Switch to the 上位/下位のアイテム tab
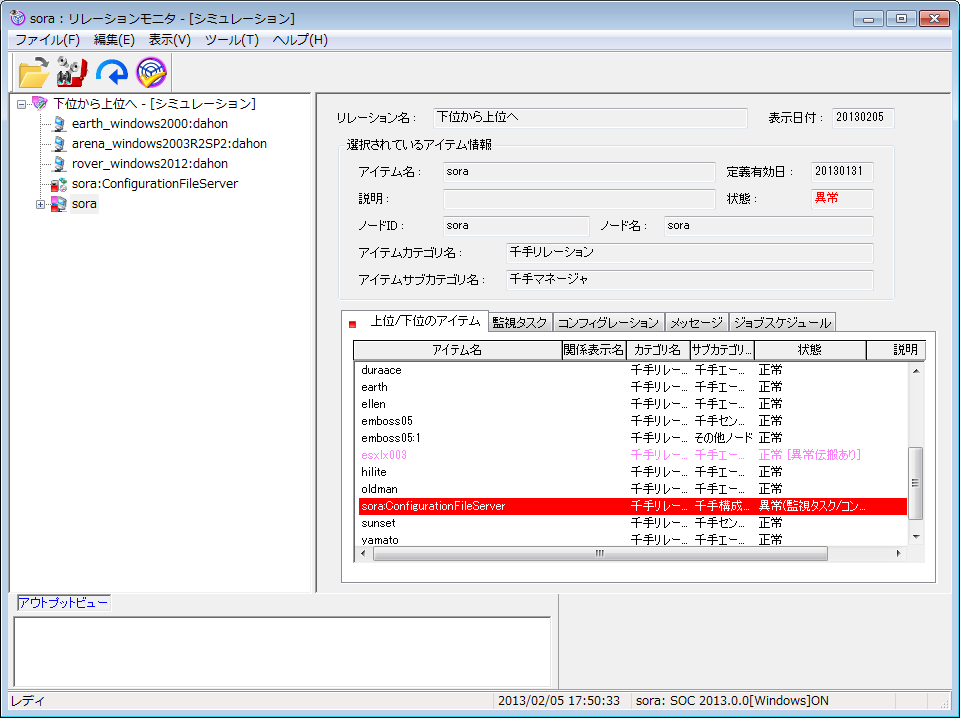960x718 pixels. point(414,321)
